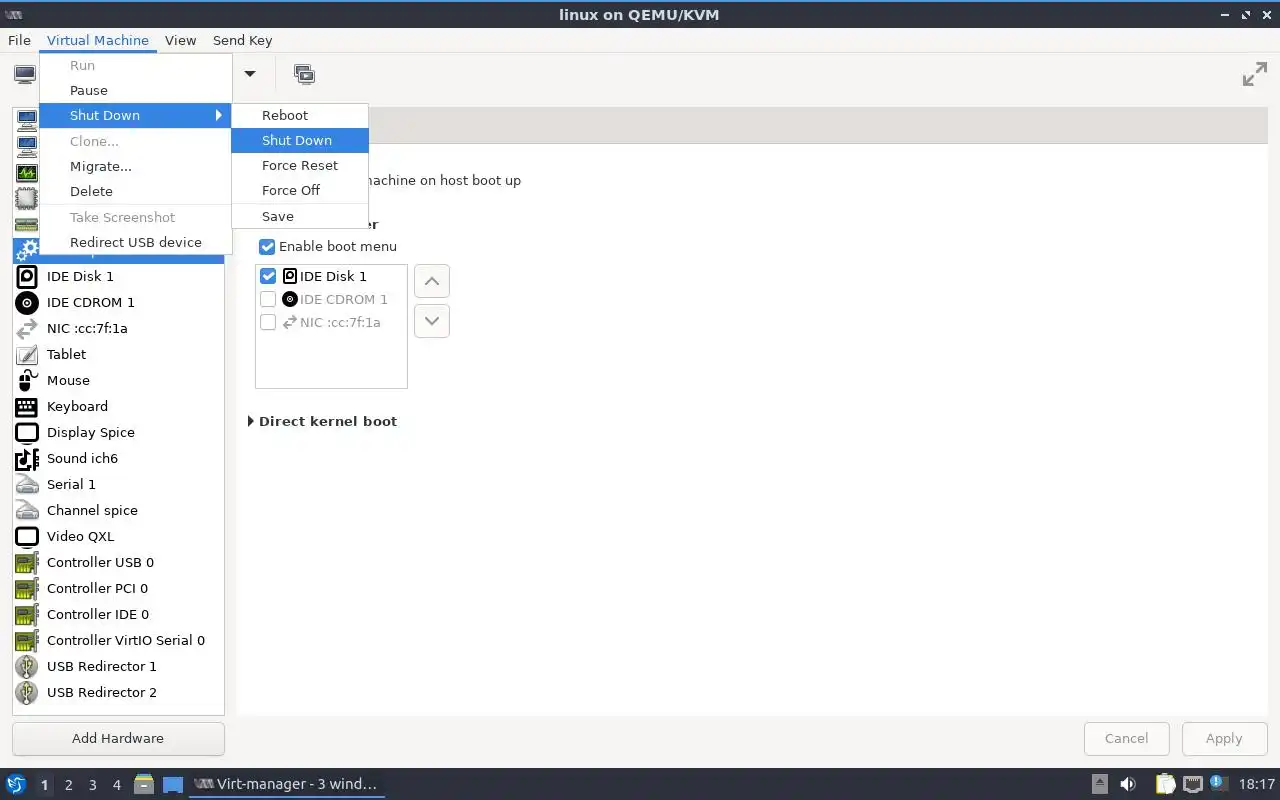Switch to fullscreen using the toolbar arrows icon
Image resolution: width=1280 pixels, height=800 pixels.
click(x=1254, y=74)
